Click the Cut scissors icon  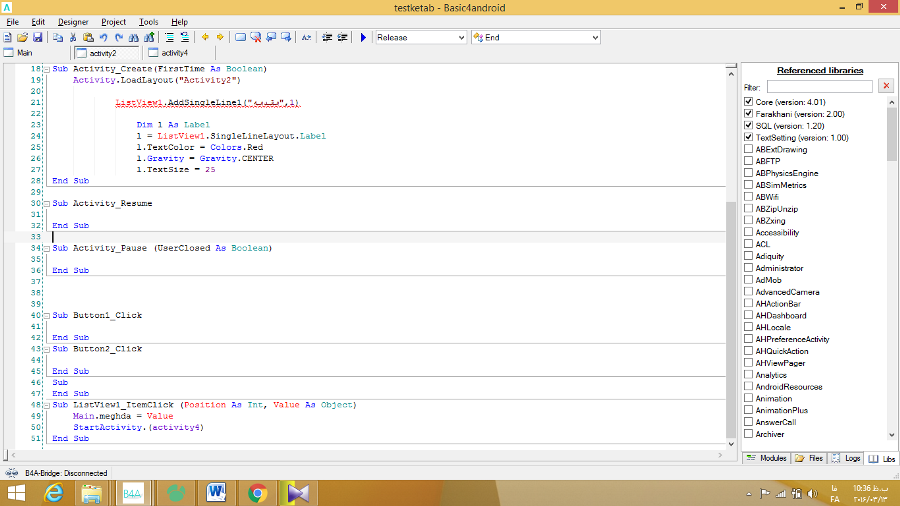(74, 37)
